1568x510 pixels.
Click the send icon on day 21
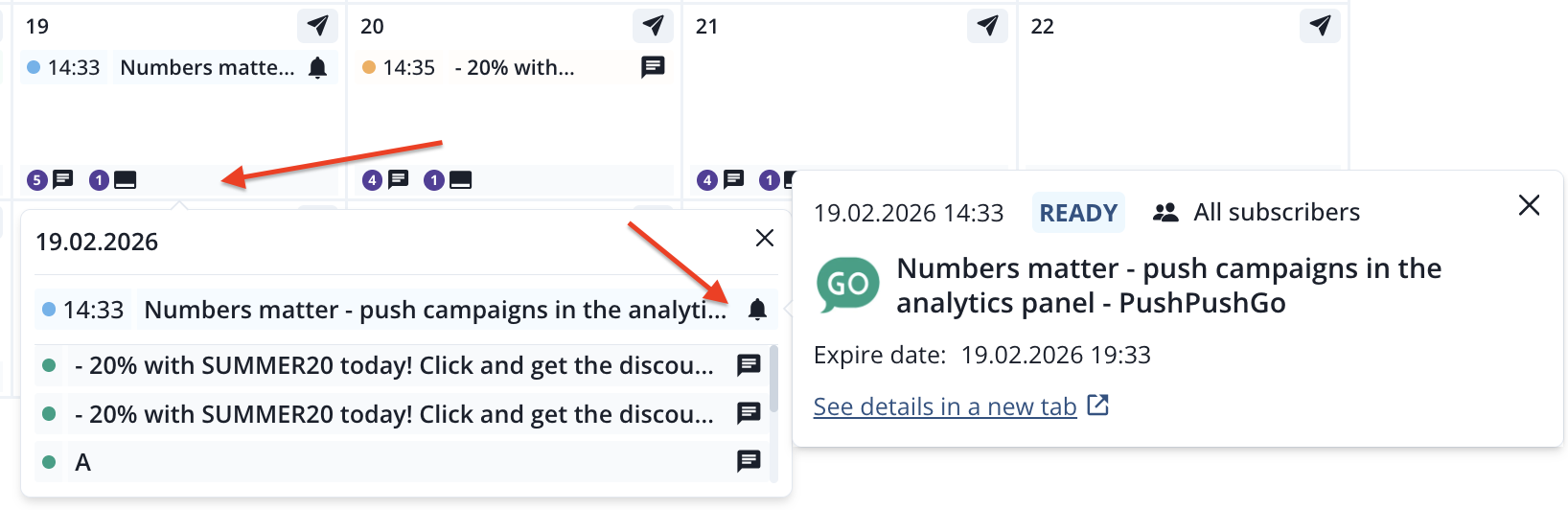tap(987, 26)
